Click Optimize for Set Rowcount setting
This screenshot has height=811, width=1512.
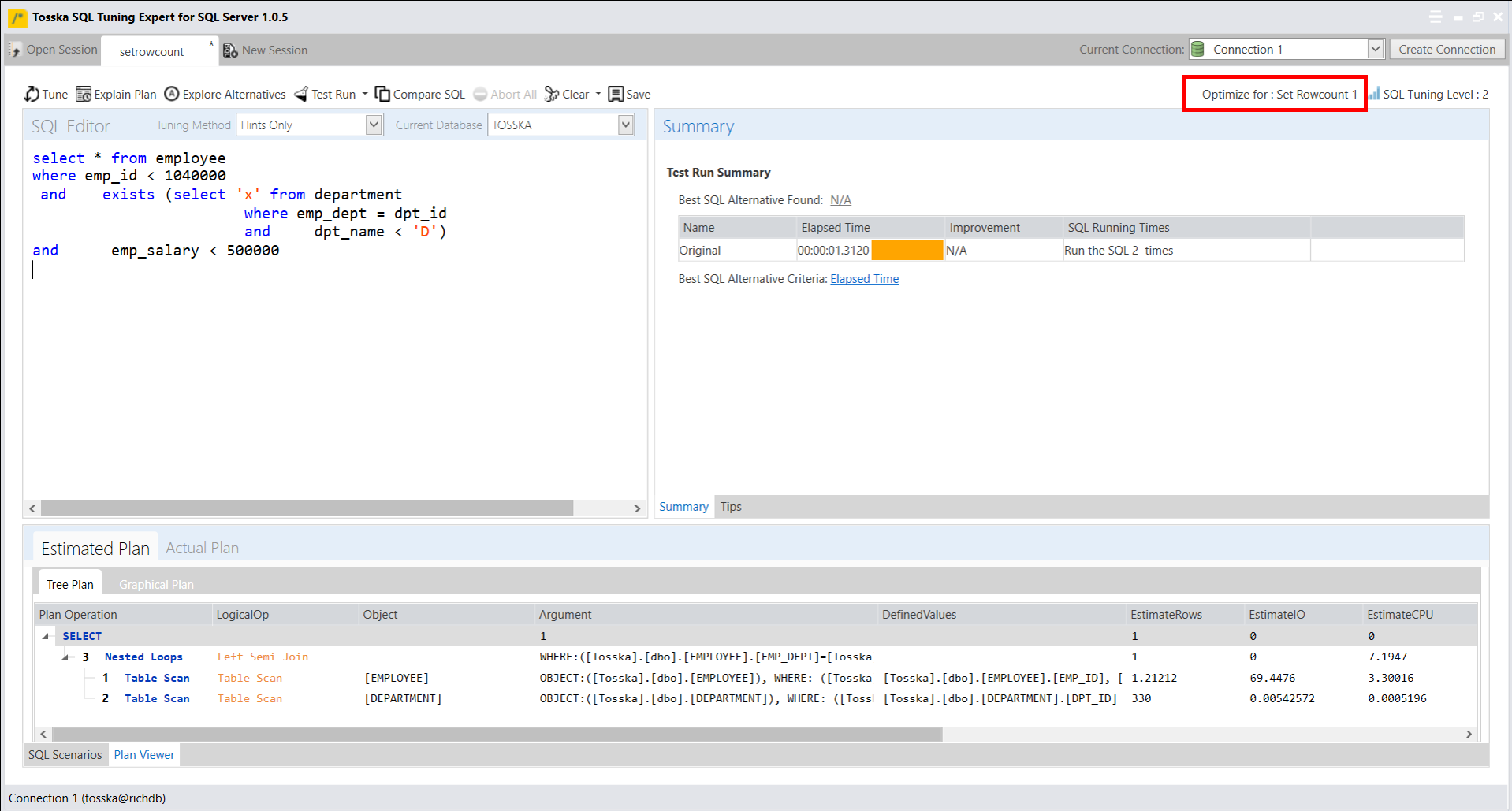[x=1279, y=94]
